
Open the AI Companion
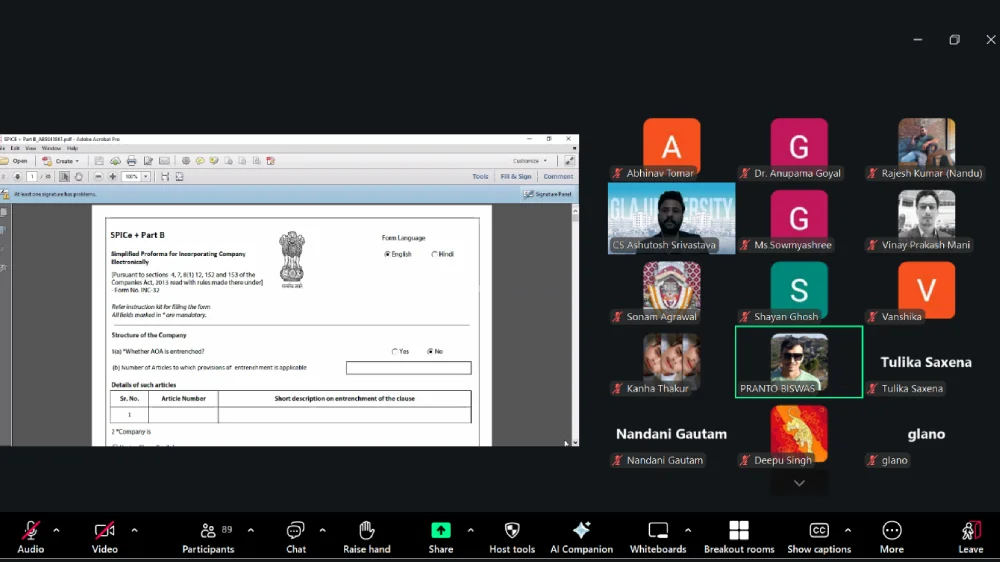coord(581,531)
